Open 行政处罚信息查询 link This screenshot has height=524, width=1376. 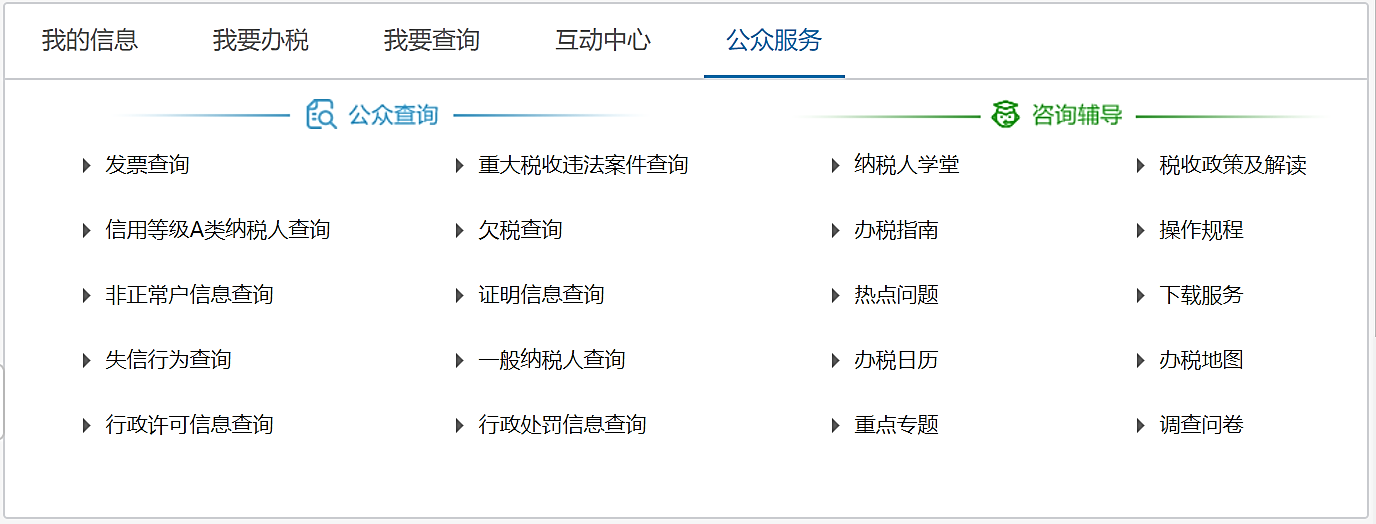pyautogui.click(x=562, y=426)
